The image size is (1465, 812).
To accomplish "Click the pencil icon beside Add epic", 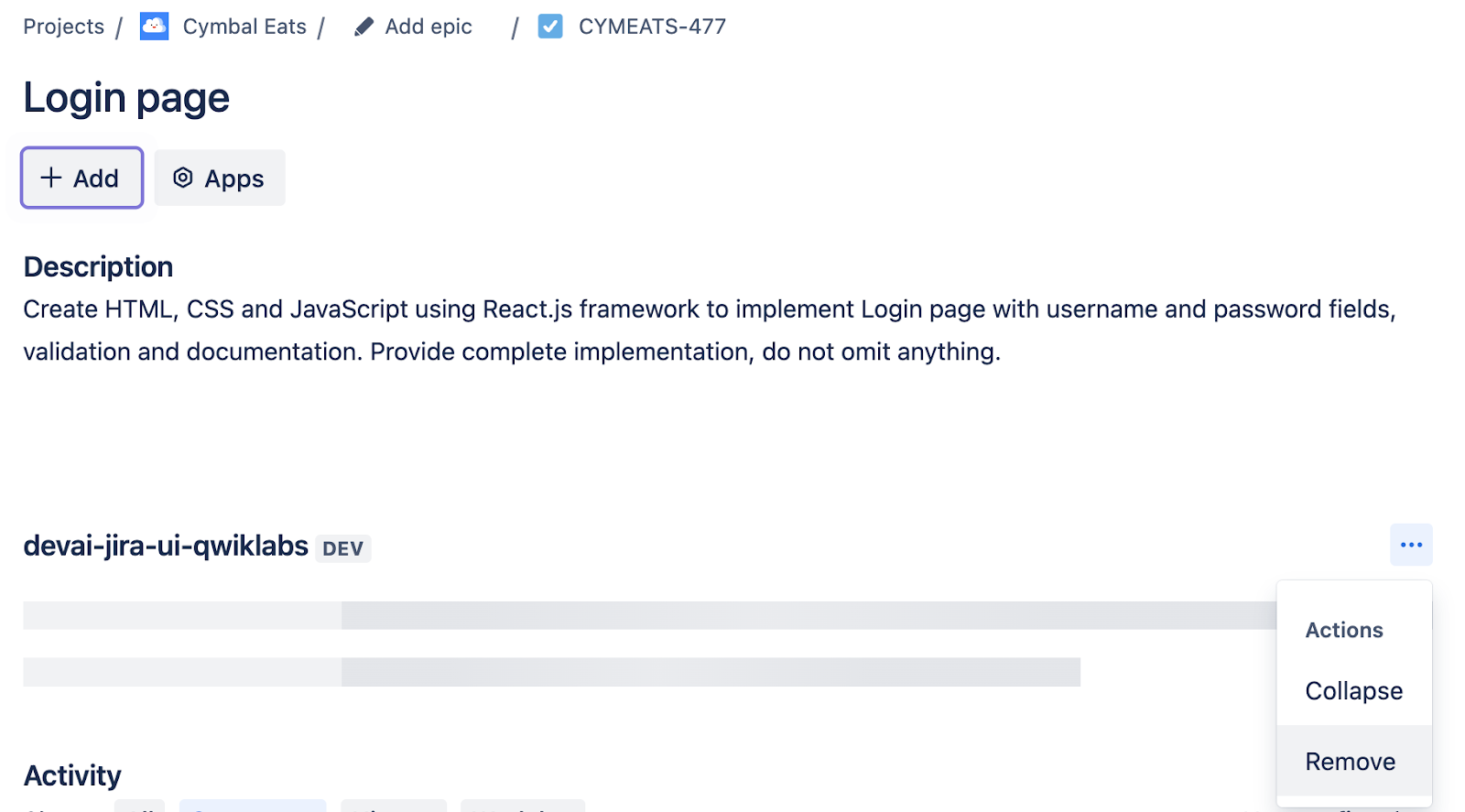I will coord(364,27).
